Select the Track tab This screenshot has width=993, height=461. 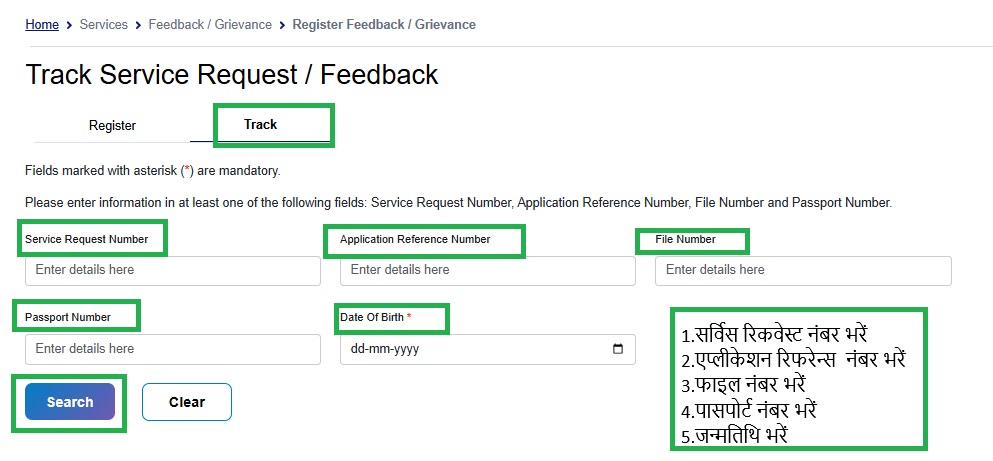(x=261, y=125)
